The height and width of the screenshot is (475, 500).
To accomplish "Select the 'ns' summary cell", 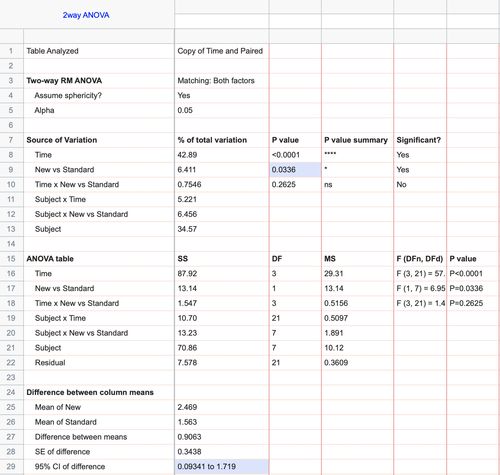I will coord(357,184).
